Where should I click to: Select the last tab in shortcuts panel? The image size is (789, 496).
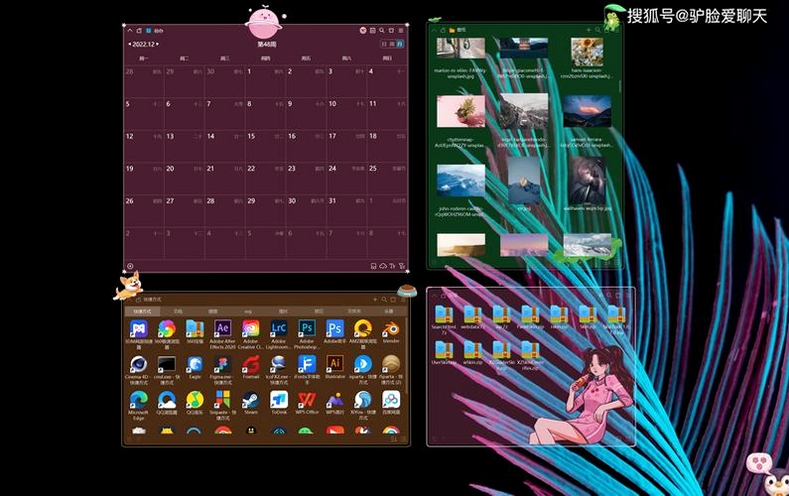(x=389, y=311)
